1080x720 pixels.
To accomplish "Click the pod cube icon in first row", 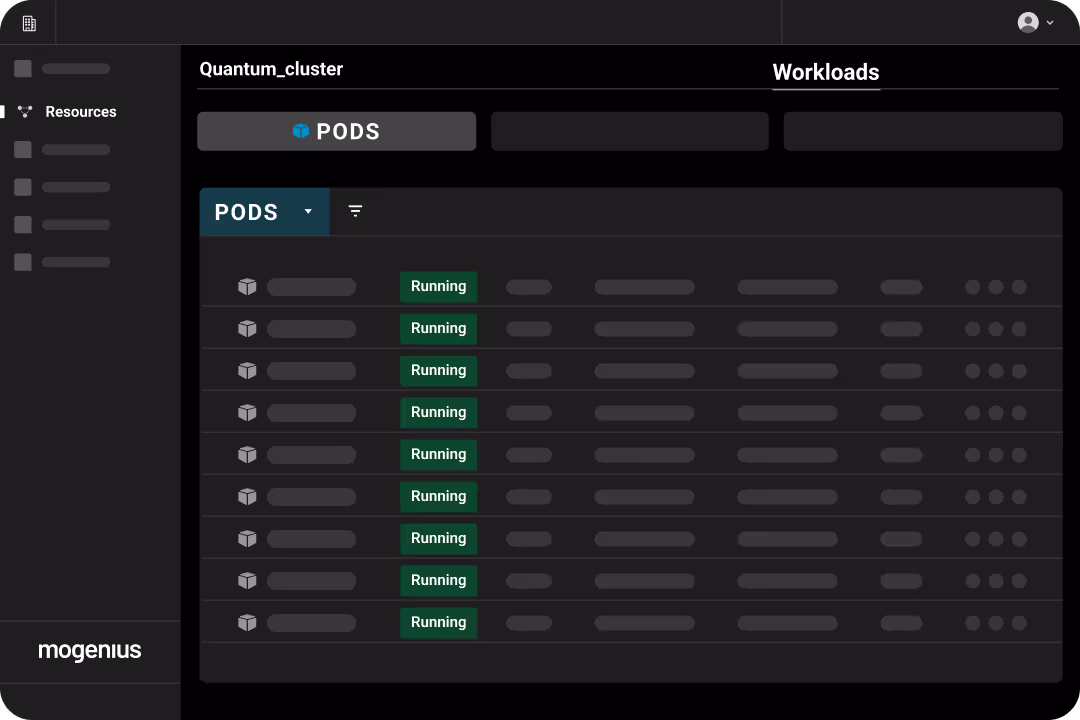I will pos(247,287).
